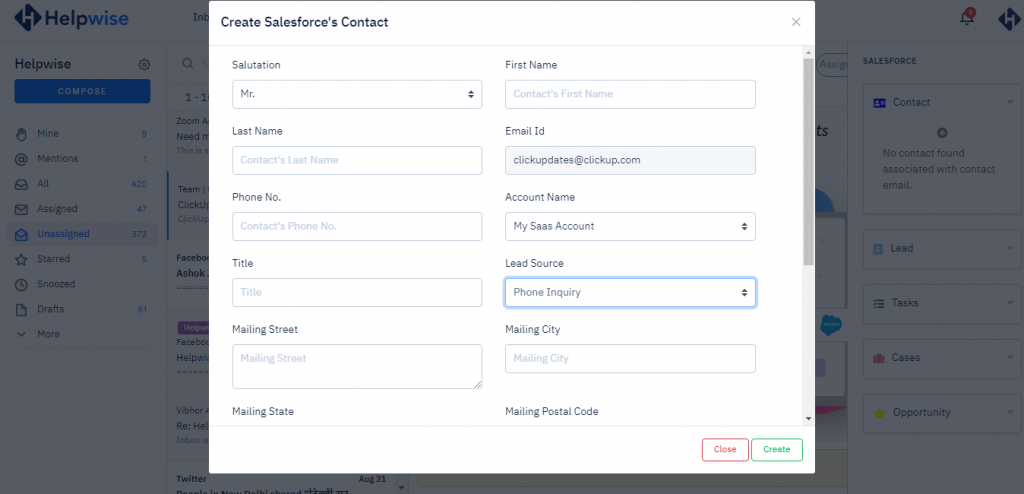The width and height of the screenshot is (1024, 494).
Task: Open the notifications bell
Action: tap(967, 18)
